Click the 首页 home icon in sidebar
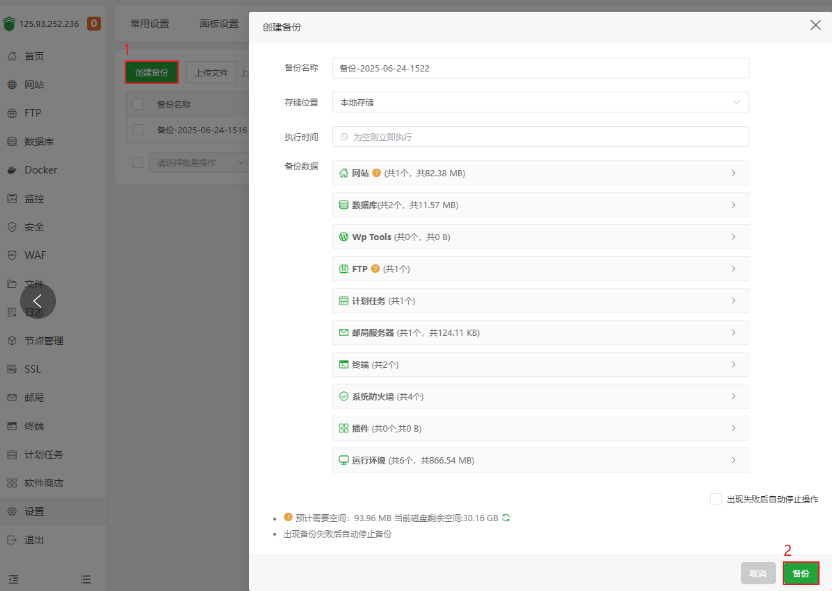The height and width of the screenshot is (591, 832). tap(12, 56)
